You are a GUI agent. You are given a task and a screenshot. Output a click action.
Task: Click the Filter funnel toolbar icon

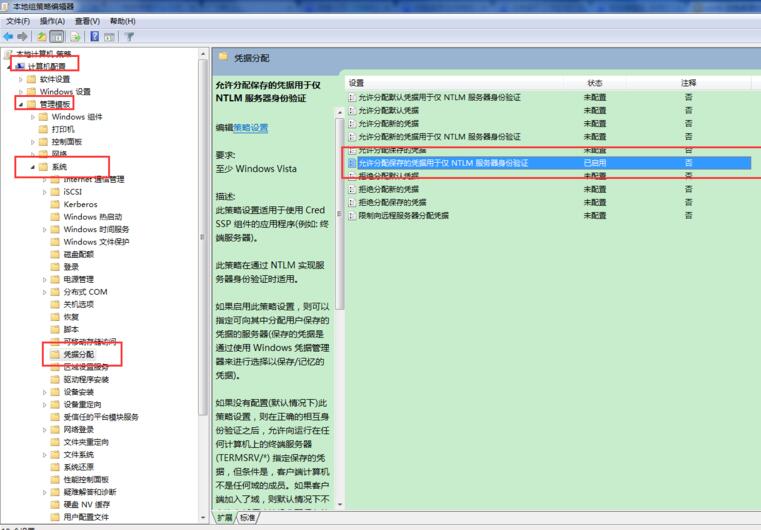click(x=129, y=36)
